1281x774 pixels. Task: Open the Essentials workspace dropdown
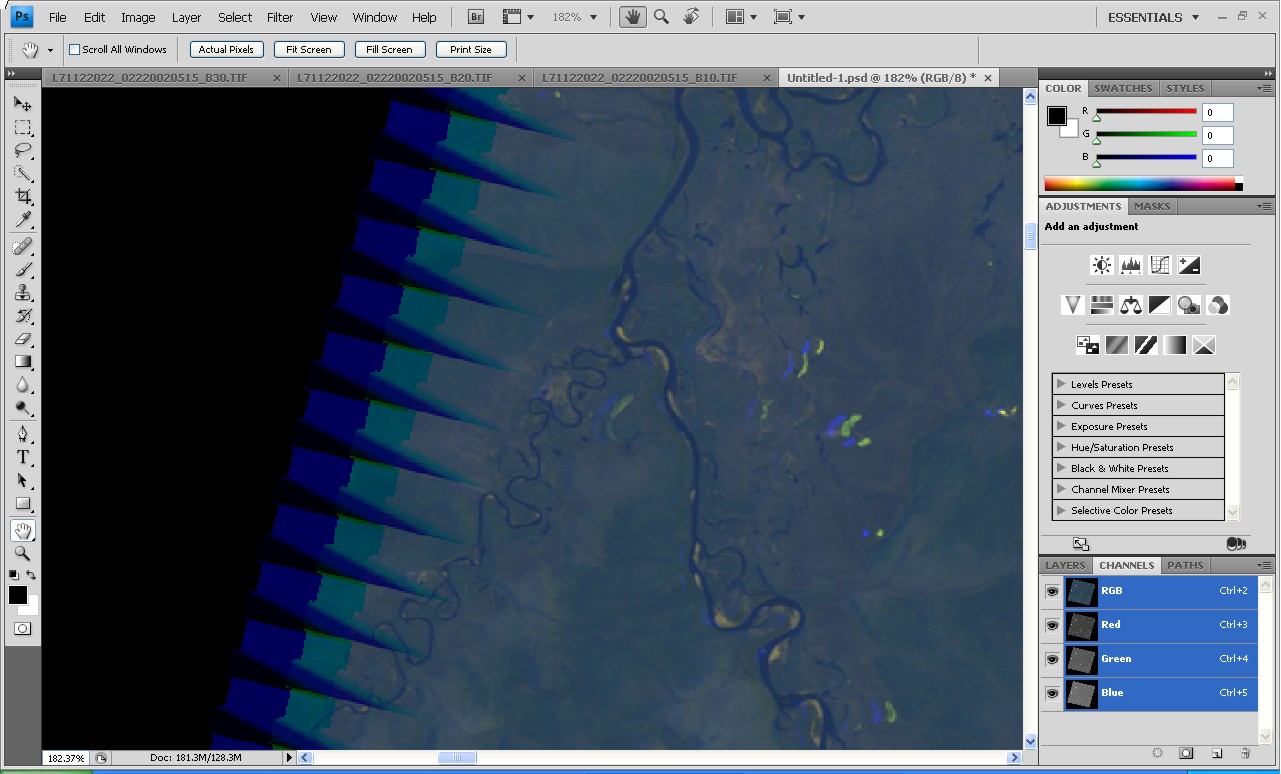pos(1153,17)
